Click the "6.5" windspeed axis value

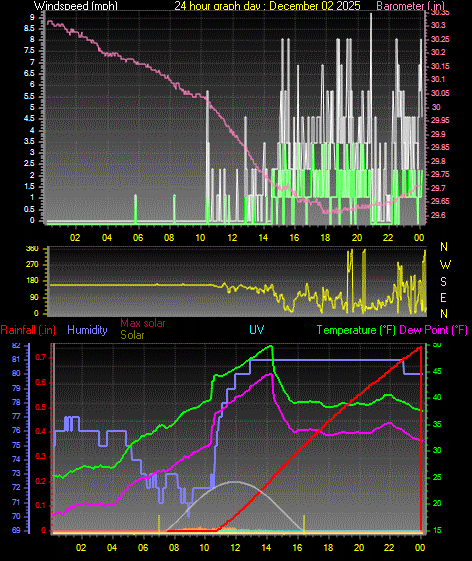click(29, 73)
